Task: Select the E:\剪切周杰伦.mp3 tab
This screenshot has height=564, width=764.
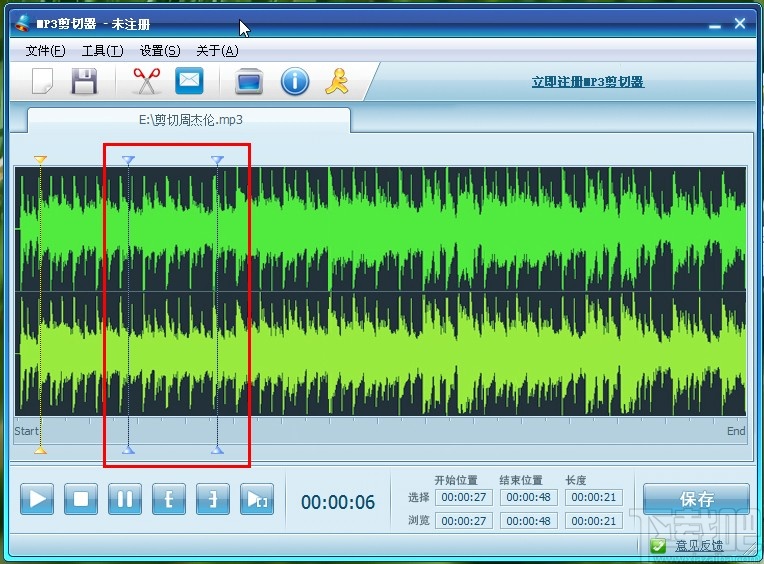Action: click(189, 120)
